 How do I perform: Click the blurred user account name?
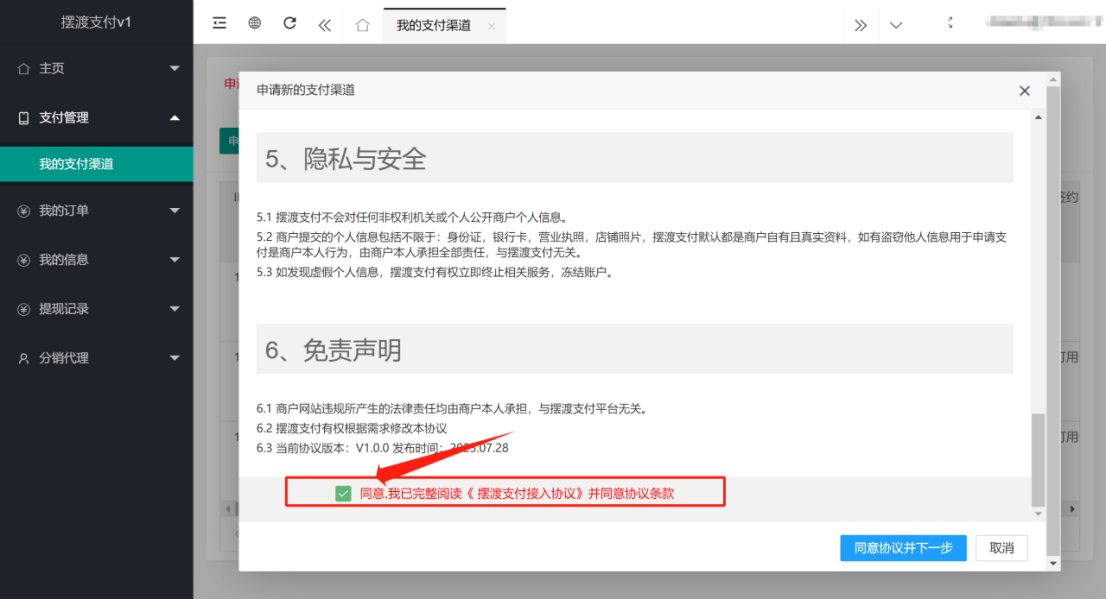click(x=1044, y=22)
